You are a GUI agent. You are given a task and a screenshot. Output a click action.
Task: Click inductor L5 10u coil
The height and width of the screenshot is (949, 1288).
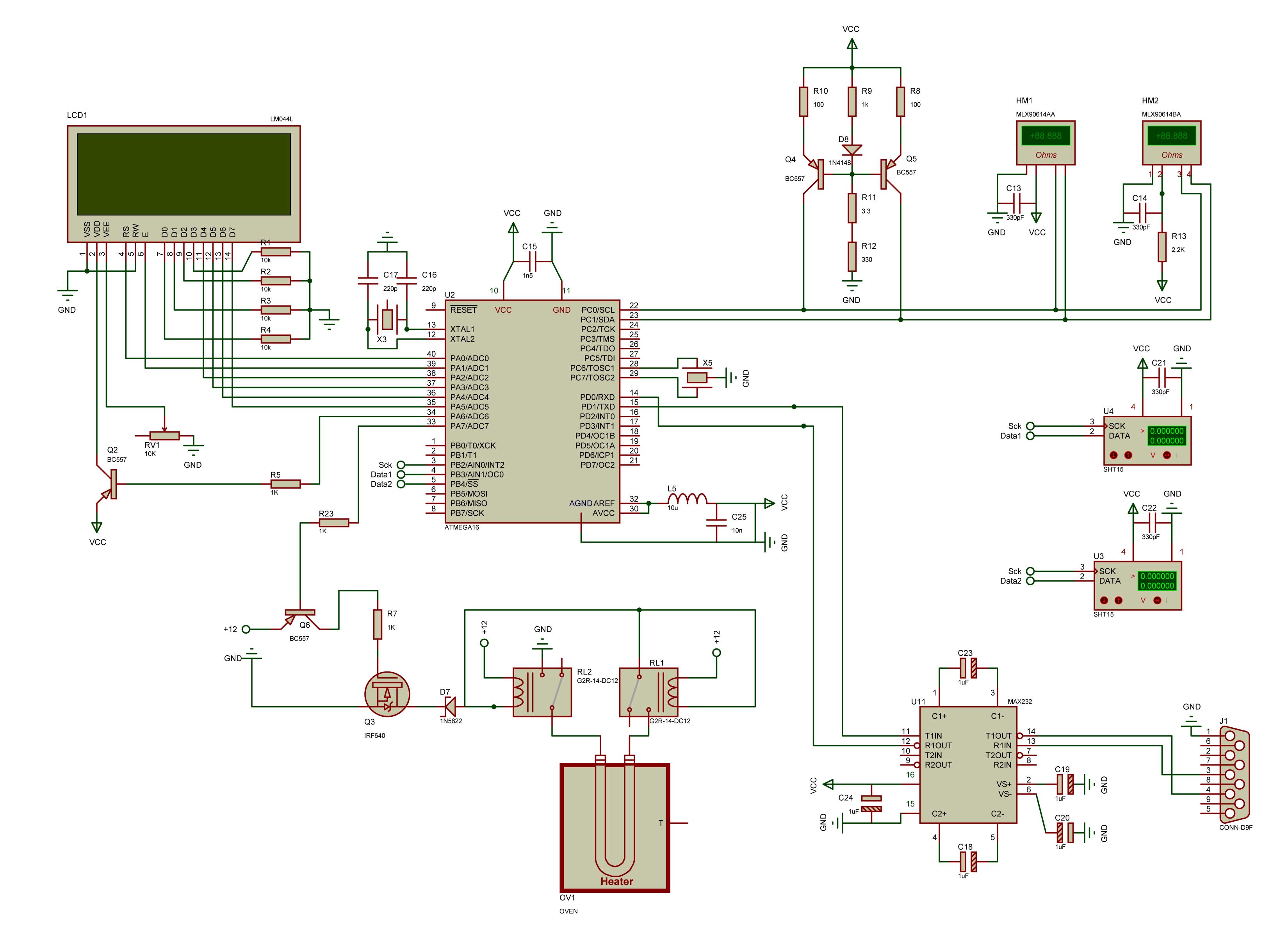pos(687,499)
